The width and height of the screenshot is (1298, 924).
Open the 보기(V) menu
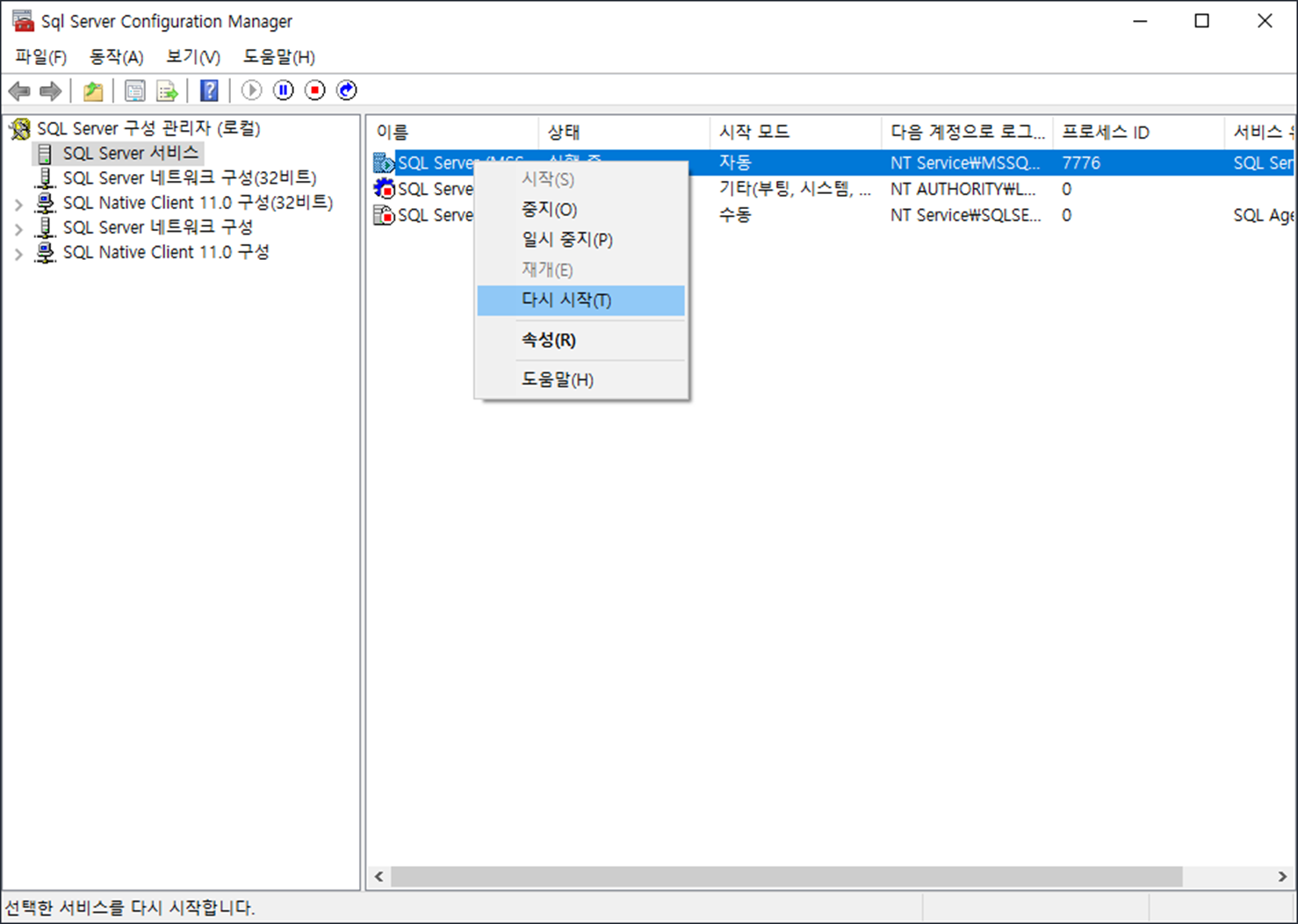(x=193, y=57)
